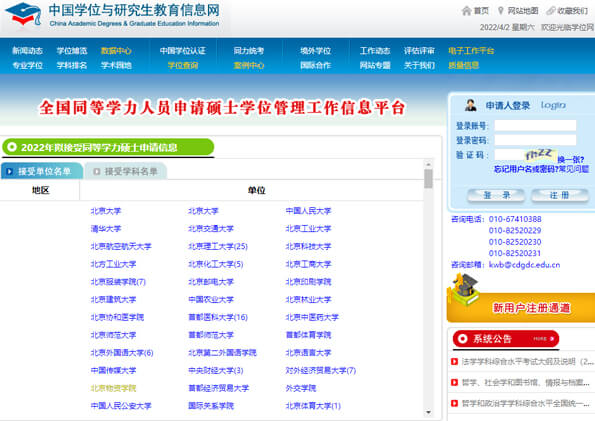Open 工作动态 navigation item

375,51
